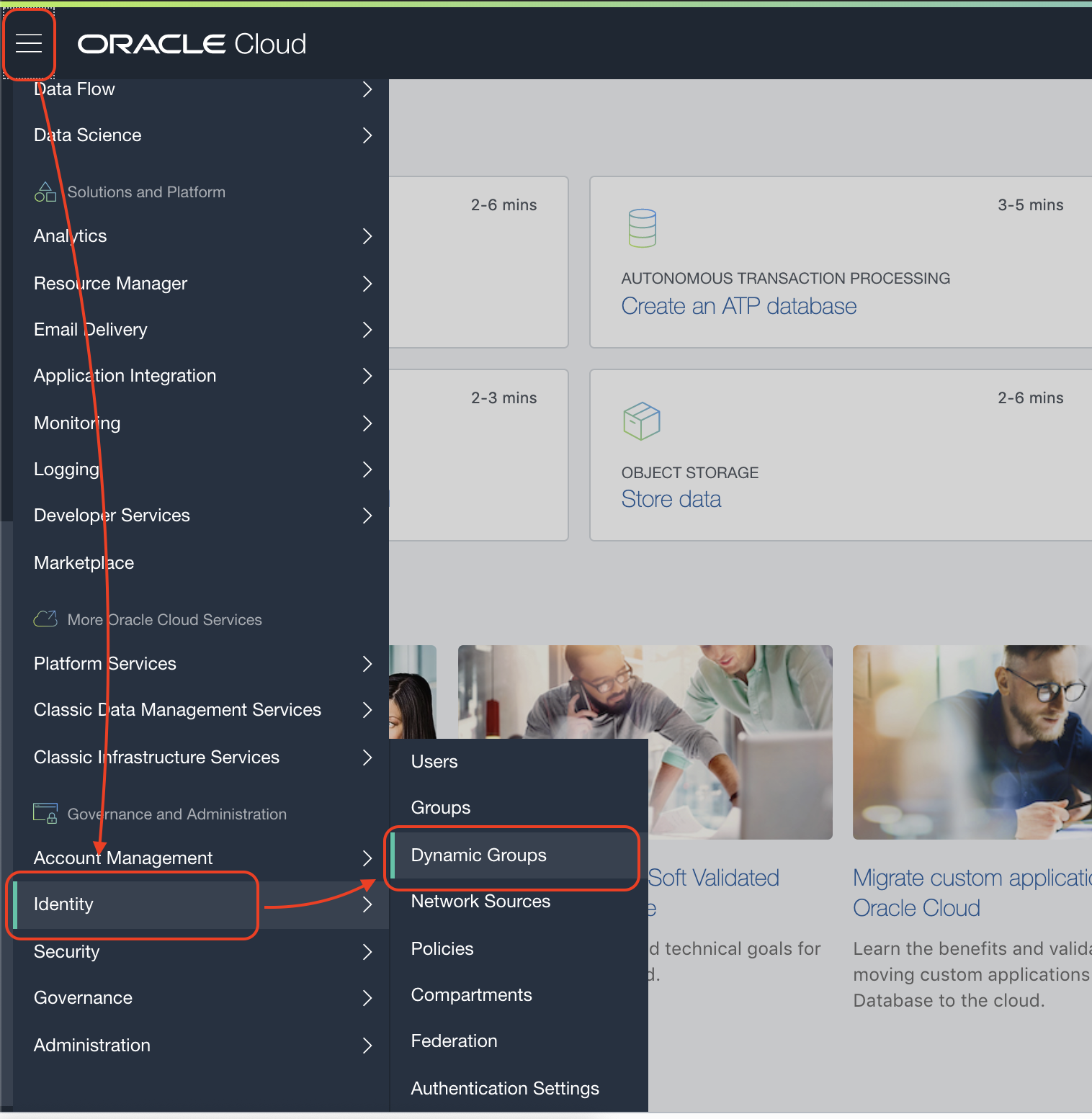Expand the Analytics submenu arrow
This screenshot has width=1092, height=1119.
click(367, 236)
